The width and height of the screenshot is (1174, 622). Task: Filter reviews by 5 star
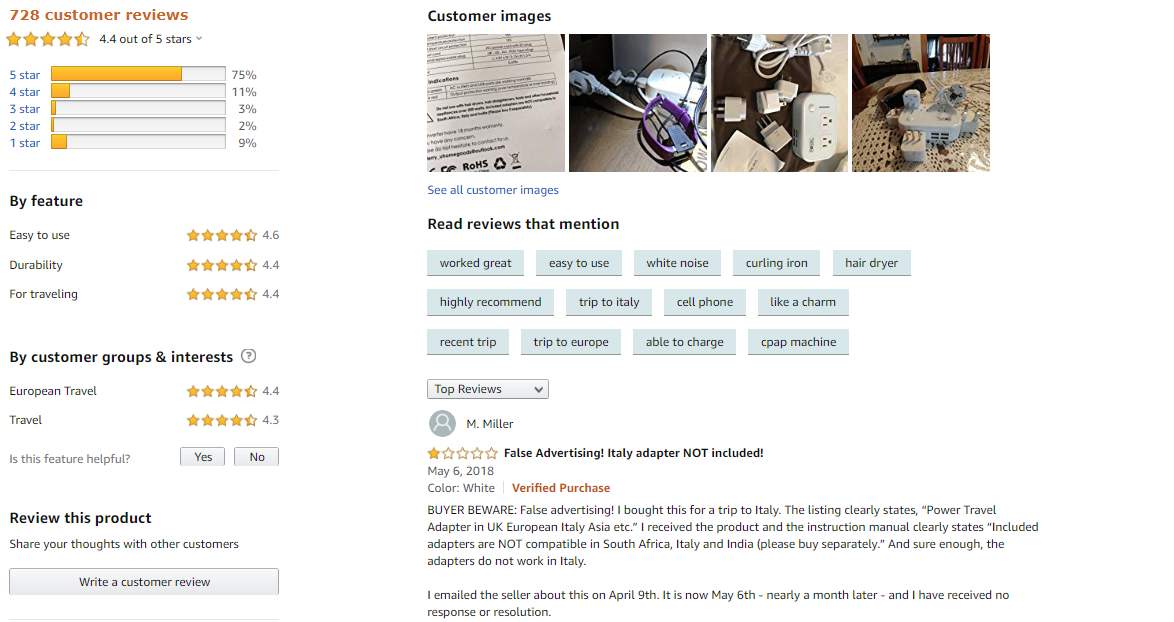(x=25, y=75)
